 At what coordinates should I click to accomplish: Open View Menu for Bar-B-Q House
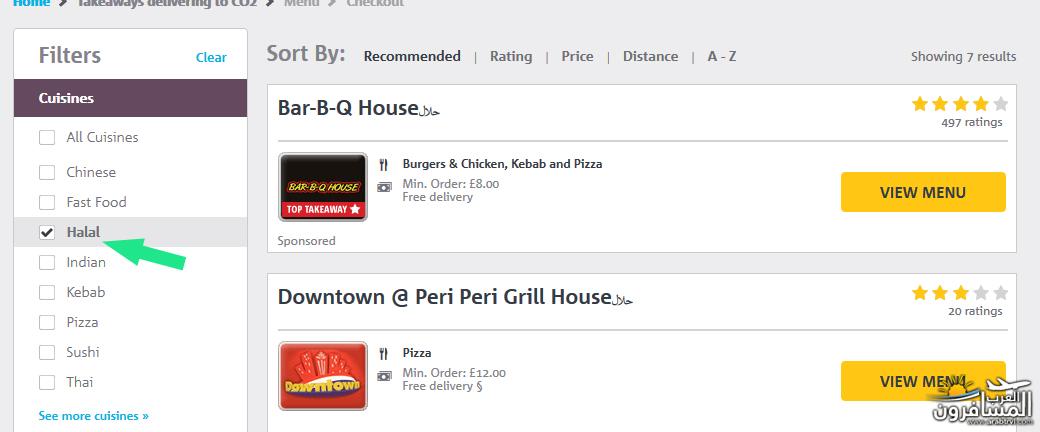(x=923, y=192)
